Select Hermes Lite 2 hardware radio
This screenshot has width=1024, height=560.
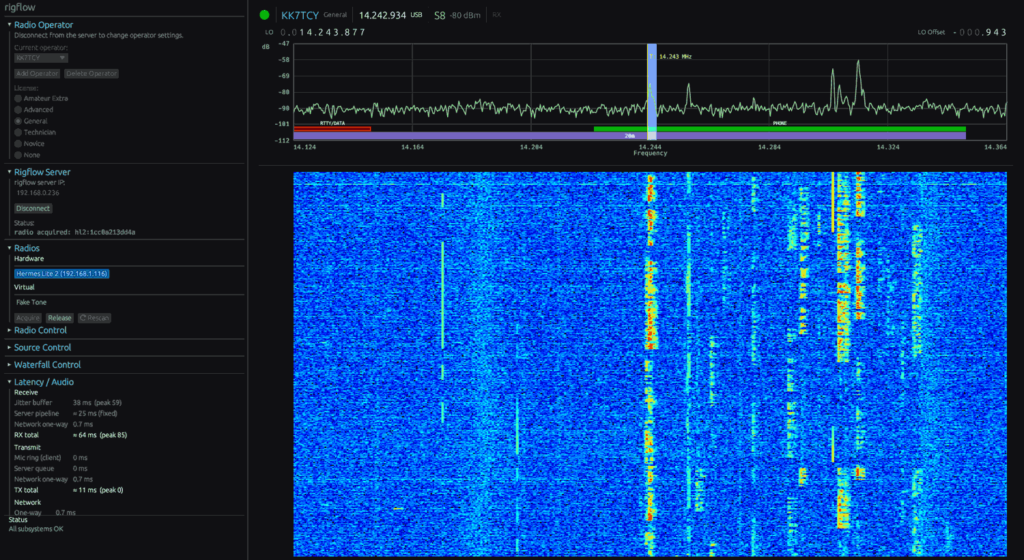[62, 273]
